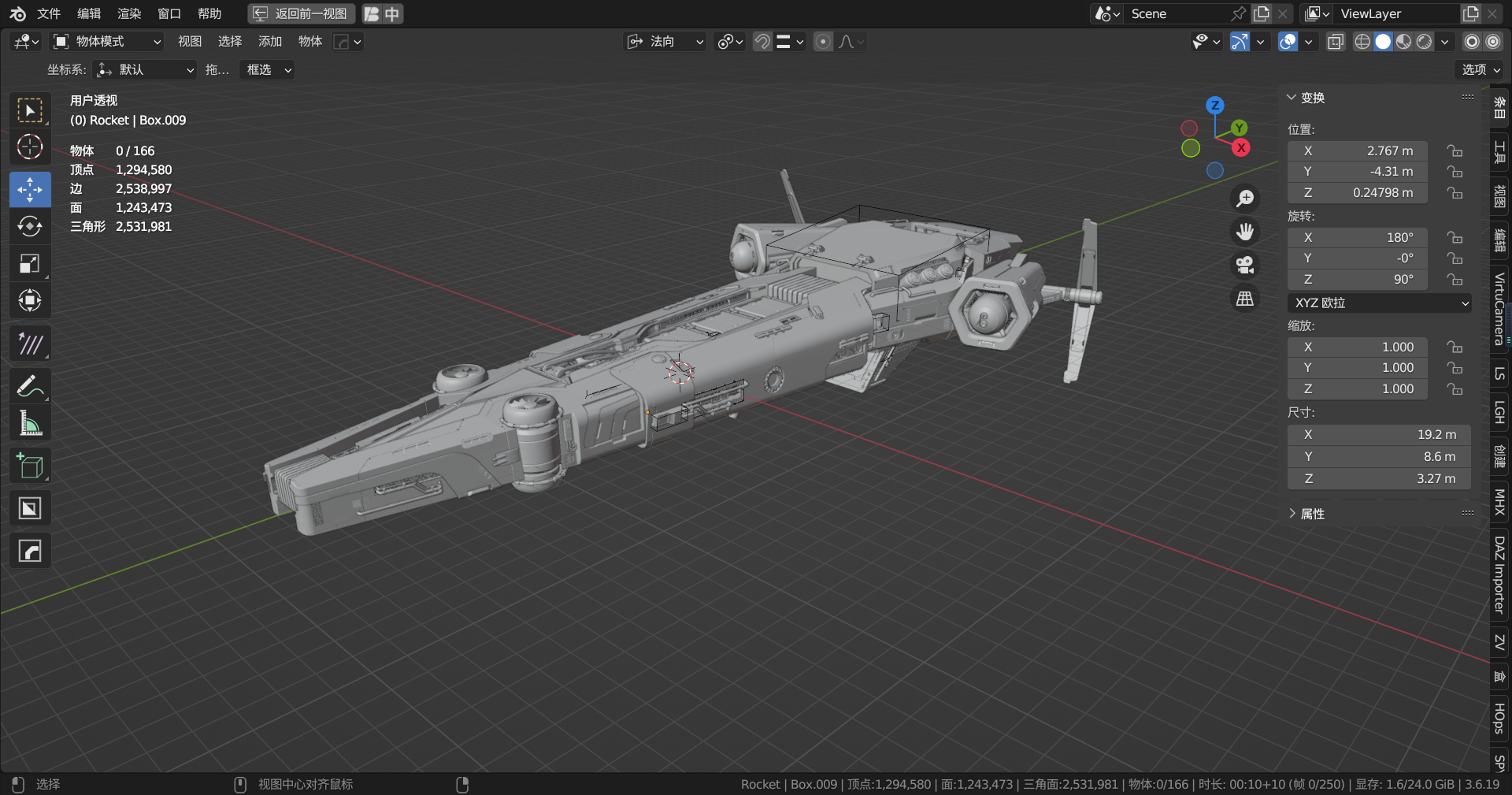Open the XYZ 欧拉 rotation mode dropdown

(1380, 303)
